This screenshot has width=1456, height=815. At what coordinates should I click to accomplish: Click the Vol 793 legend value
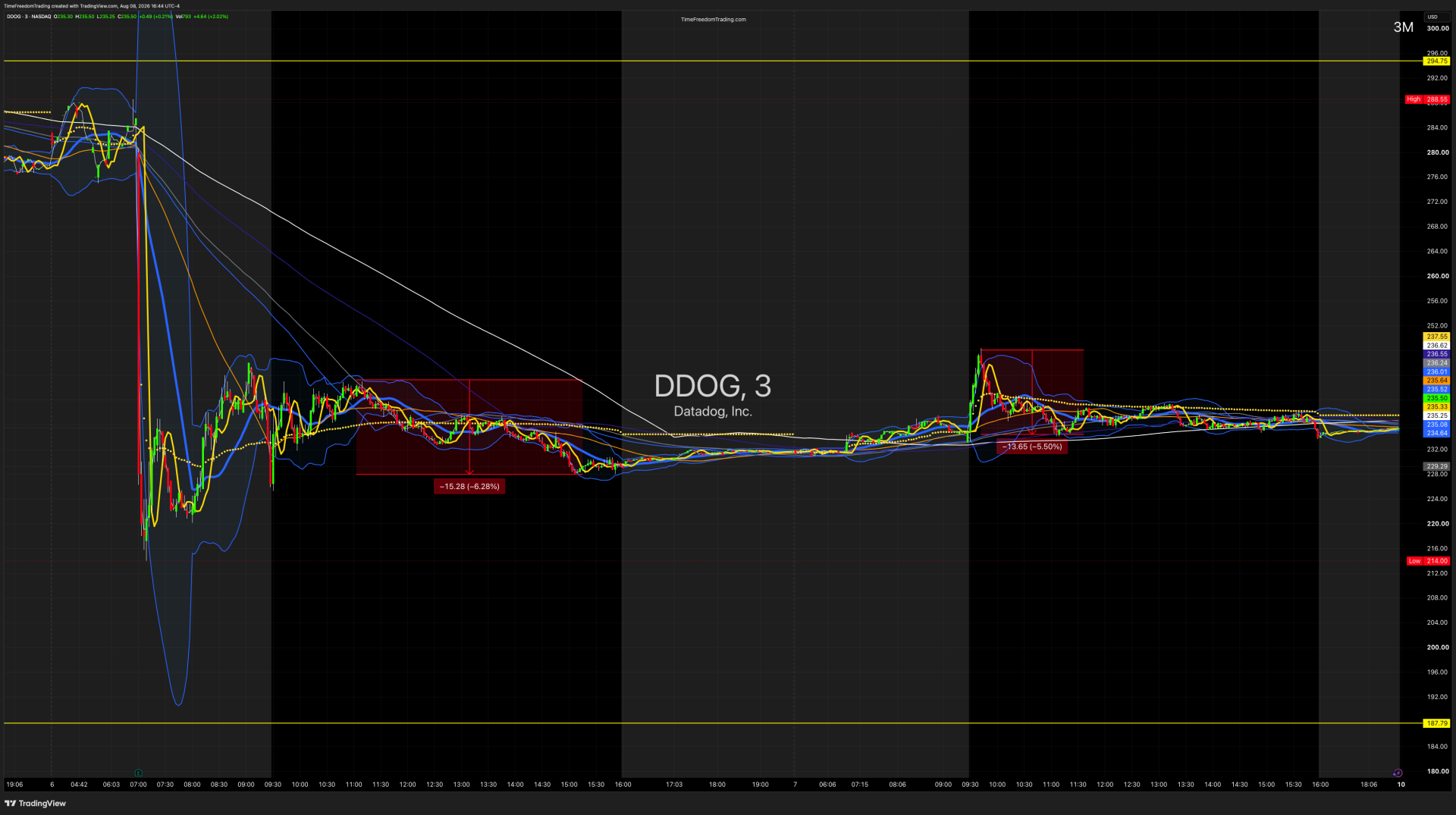[184, 17]
